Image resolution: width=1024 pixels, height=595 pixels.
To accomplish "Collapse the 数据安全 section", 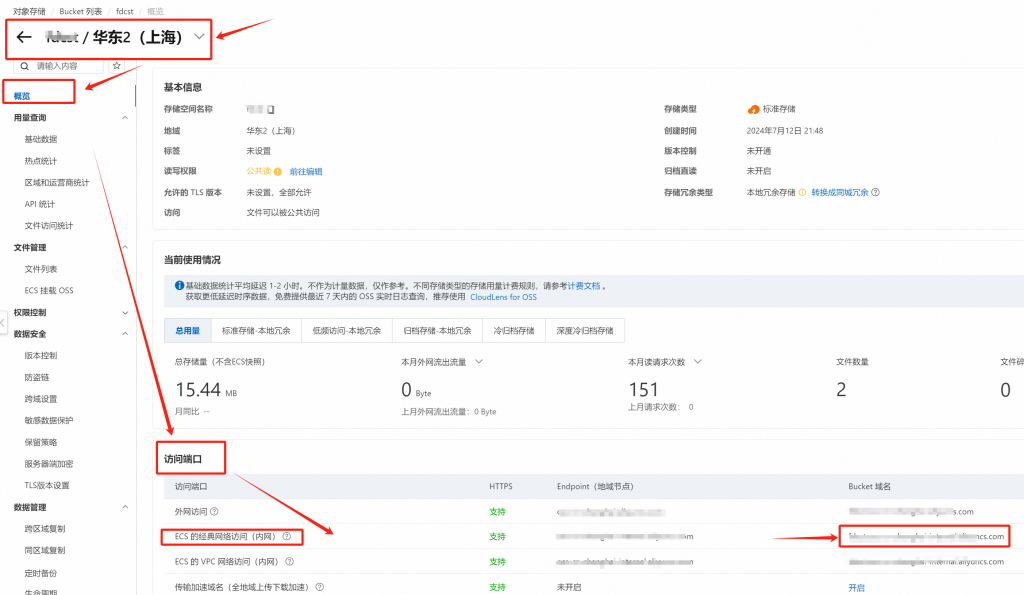I will [125, 334].
